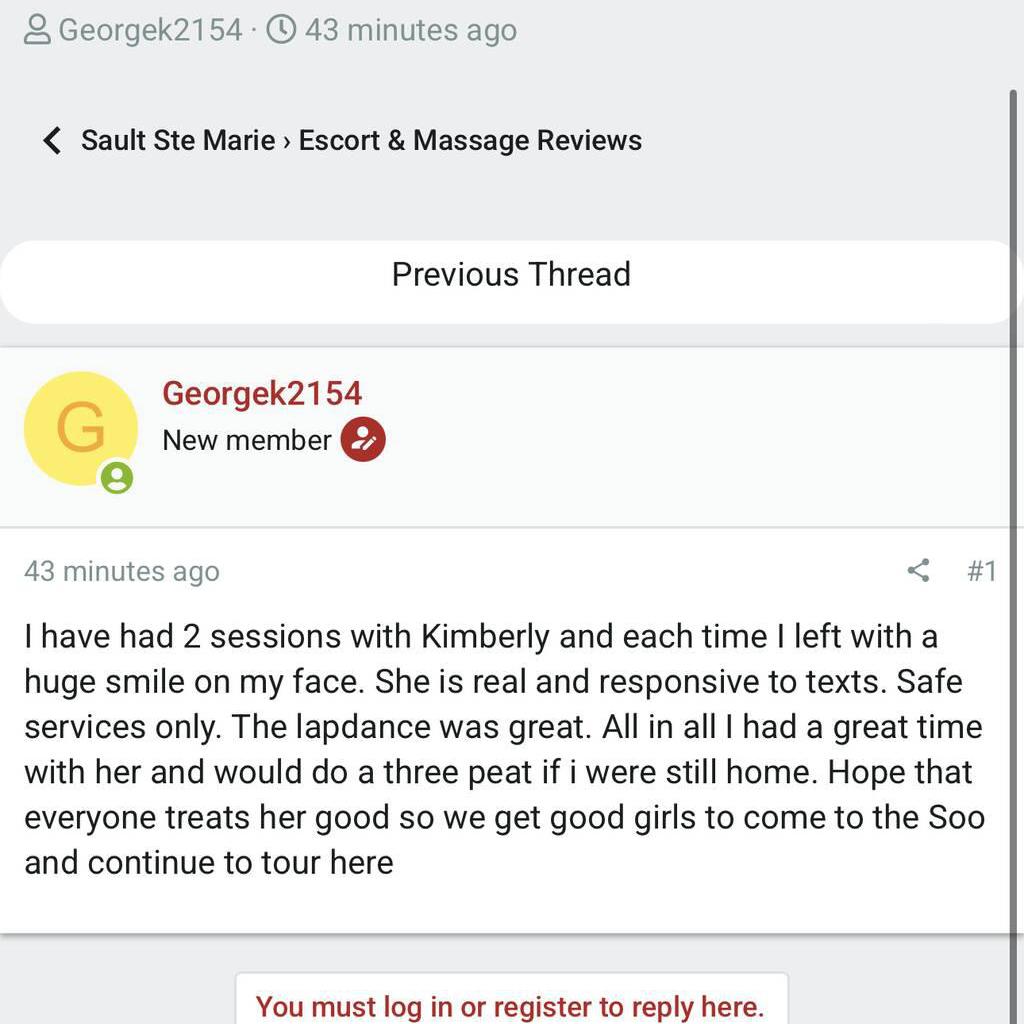1024x1024 pixels.
Task: Click the breadcrumb separator arrow
Action: pos(287,141)
